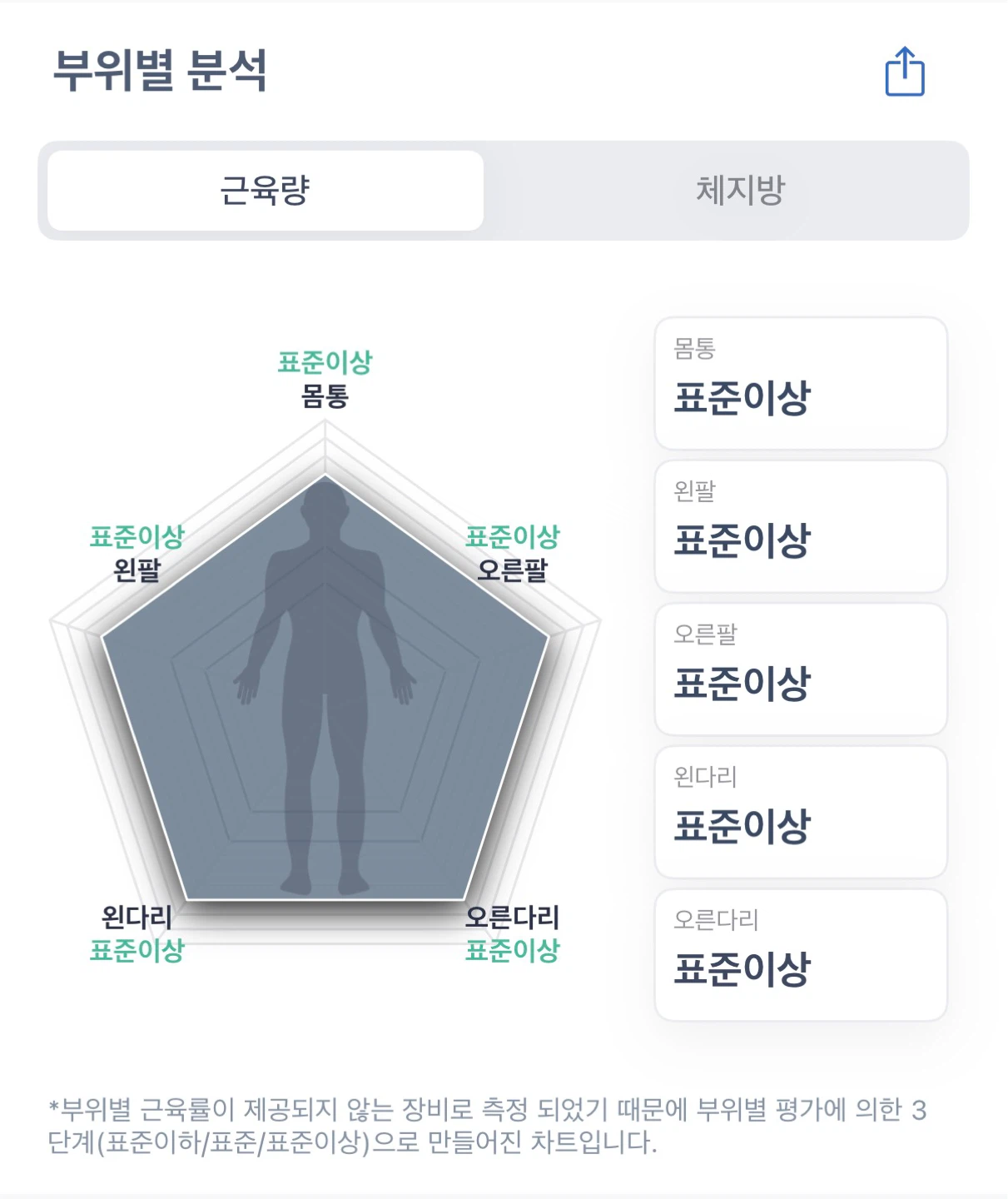Screen dimensions: 1008x1199
Task: Open the 왼팔 표준이상 card
Action: (x=801, y=526)
